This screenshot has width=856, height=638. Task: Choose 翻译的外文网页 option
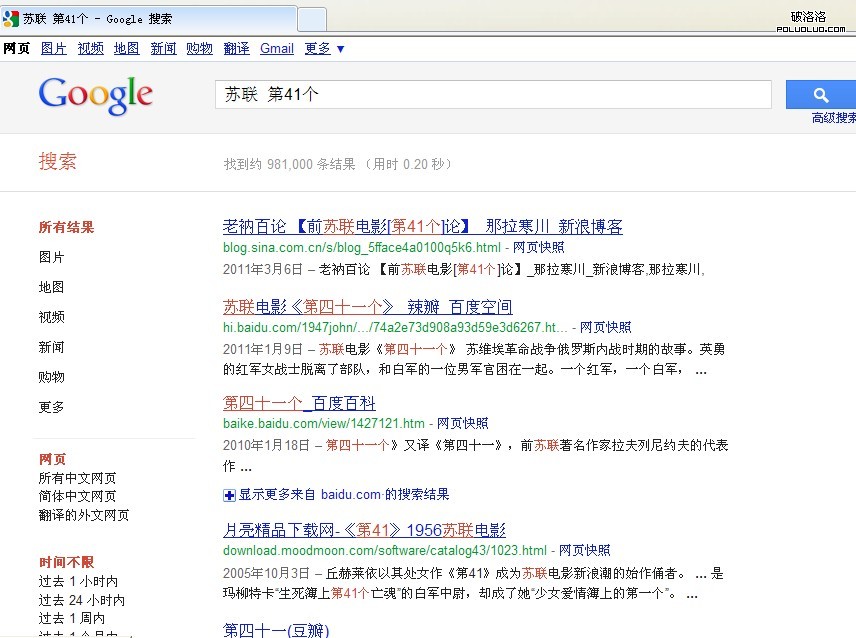point(84,515)
